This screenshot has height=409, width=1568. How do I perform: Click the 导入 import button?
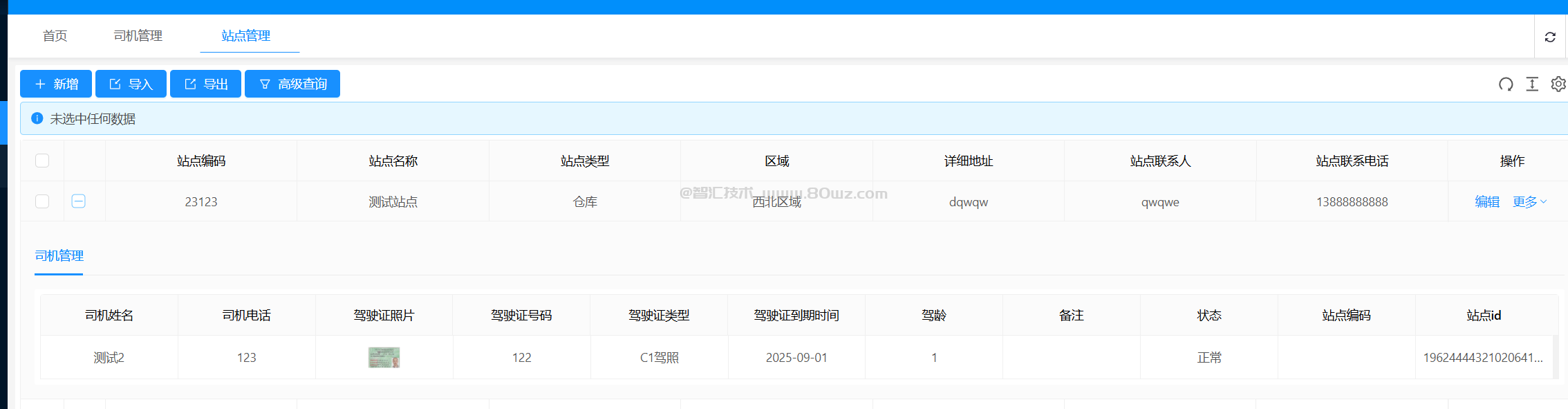[x=131, y=84]
